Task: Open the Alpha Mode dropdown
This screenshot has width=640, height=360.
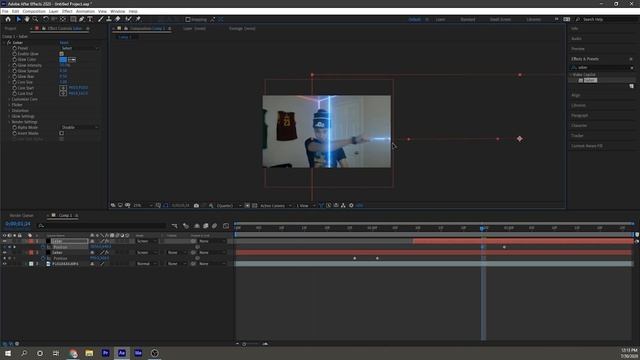Action: (x=80, y=127)
